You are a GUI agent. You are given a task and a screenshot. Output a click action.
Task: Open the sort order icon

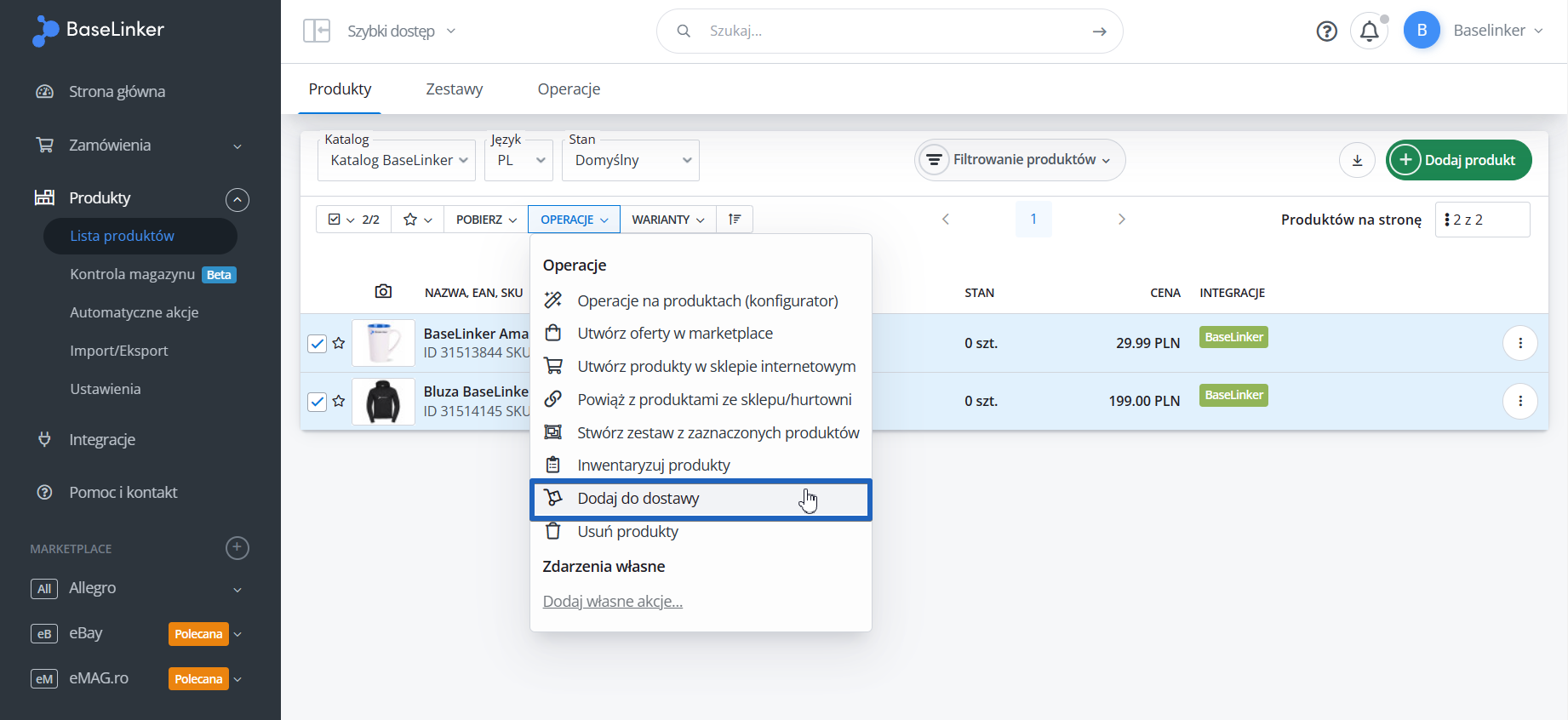[x=735, y=220]
